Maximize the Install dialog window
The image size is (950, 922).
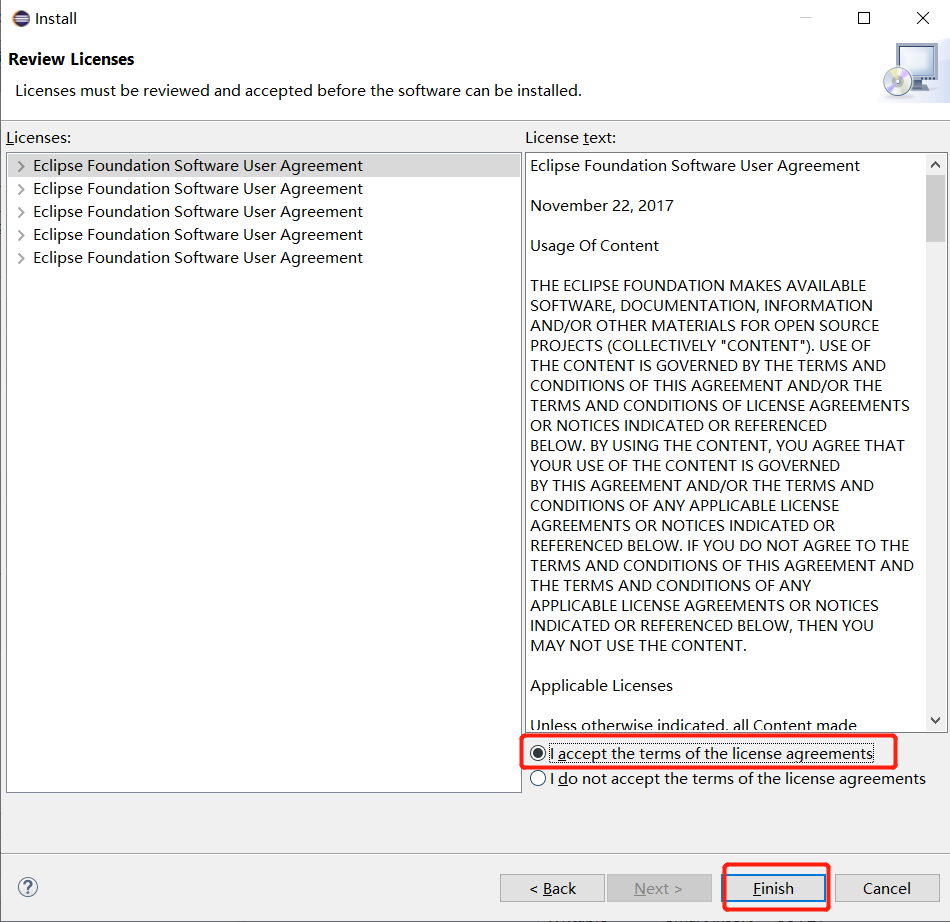864,18
